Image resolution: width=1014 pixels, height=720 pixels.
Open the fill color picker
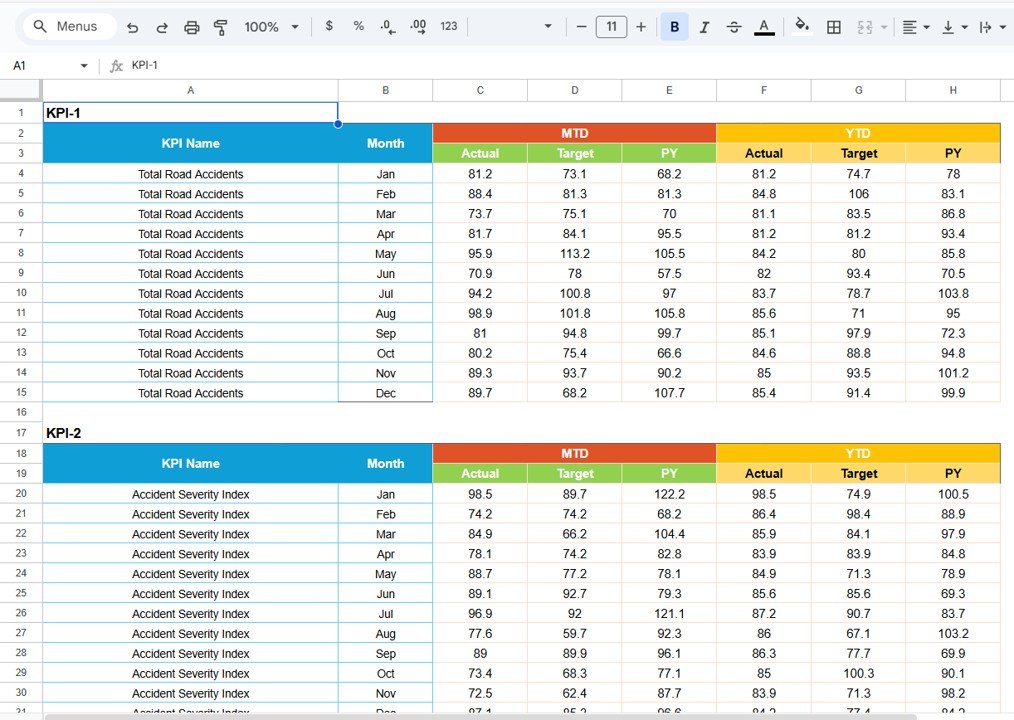[x=803, y=27]
